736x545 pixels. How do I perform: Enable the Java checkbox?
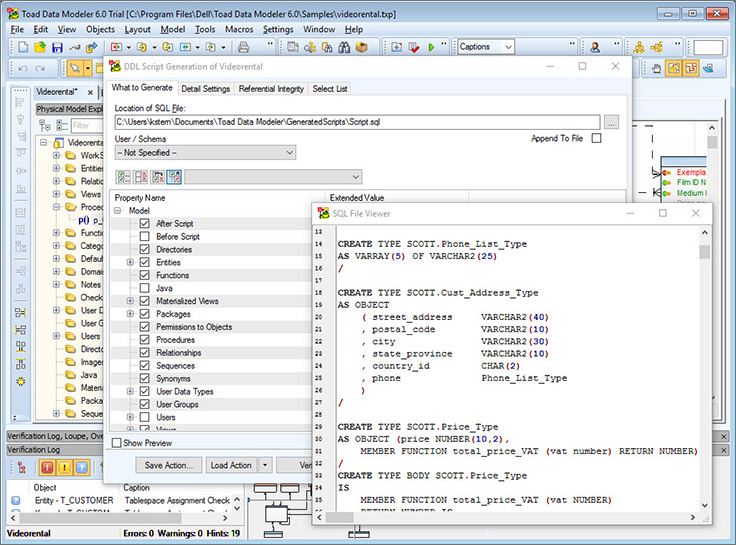[145, 288]
